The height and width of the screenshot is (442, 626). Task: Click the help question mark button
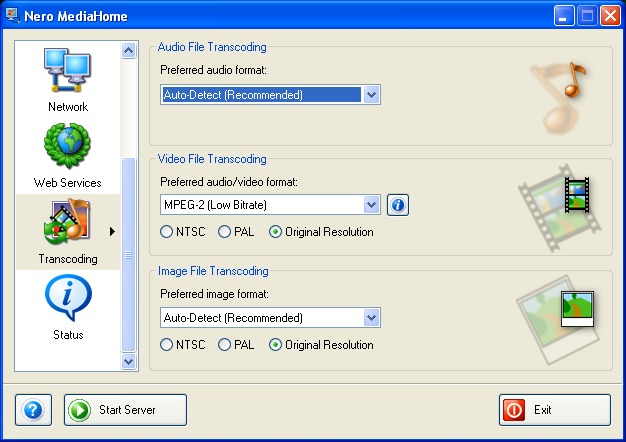pyautogui.click(x=34, y=410)
